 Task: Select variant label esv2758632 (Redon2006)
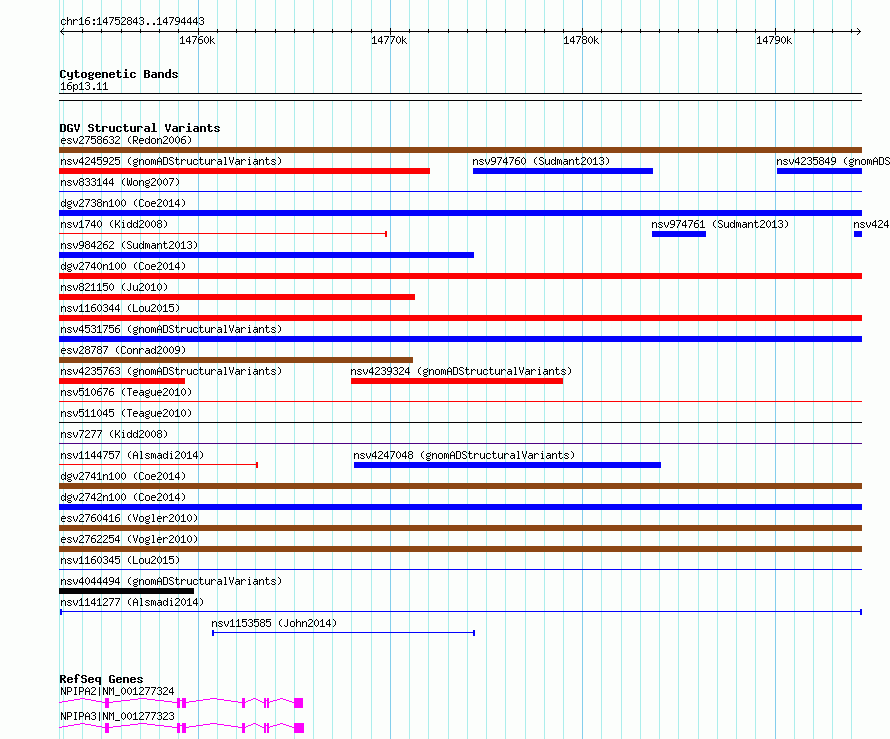126,140
